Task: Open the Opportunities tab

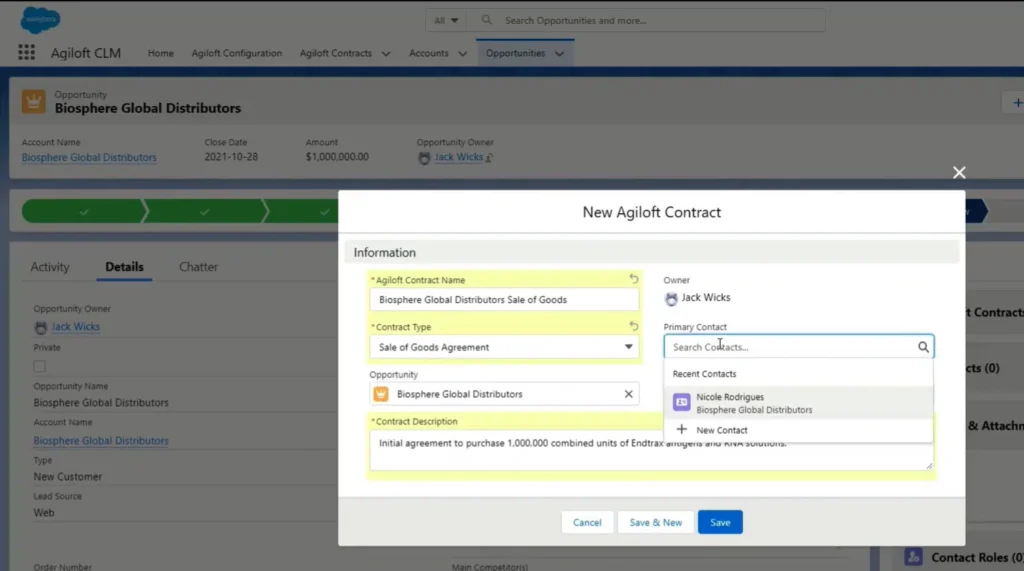Action: point(515,53)
